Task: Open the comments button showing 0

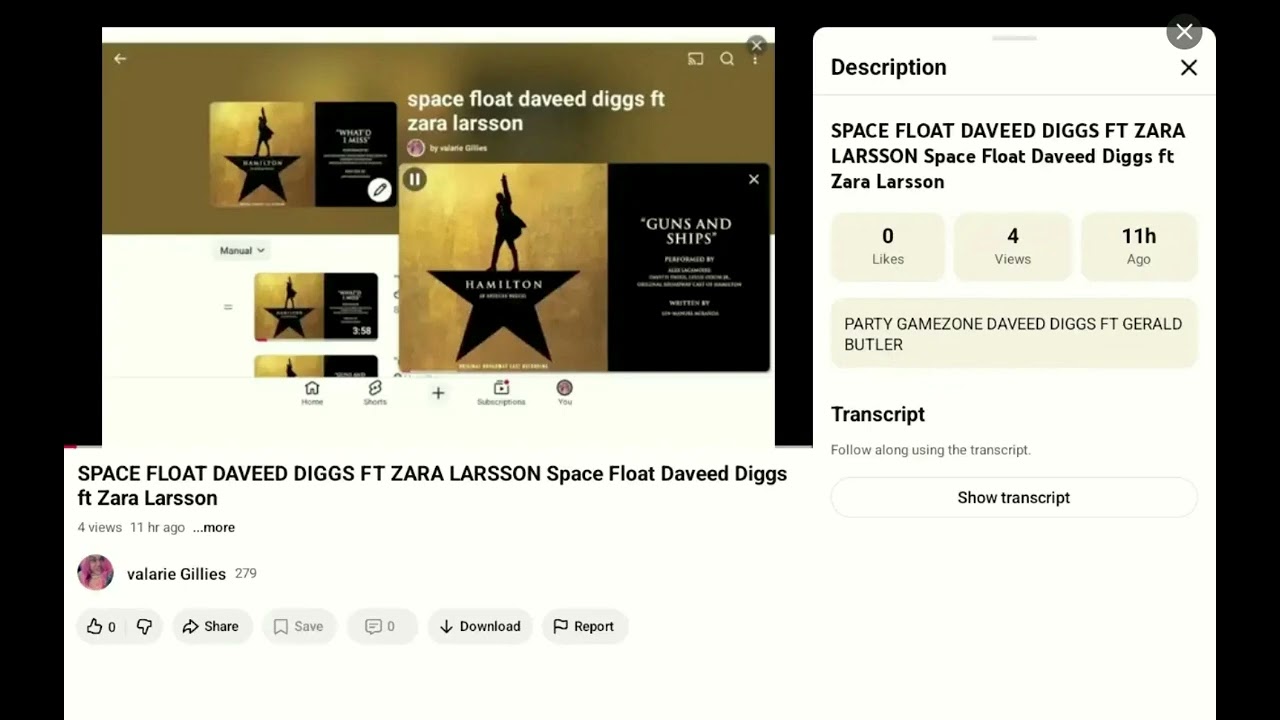Action: pyautogui.click(x=381, y=626)
